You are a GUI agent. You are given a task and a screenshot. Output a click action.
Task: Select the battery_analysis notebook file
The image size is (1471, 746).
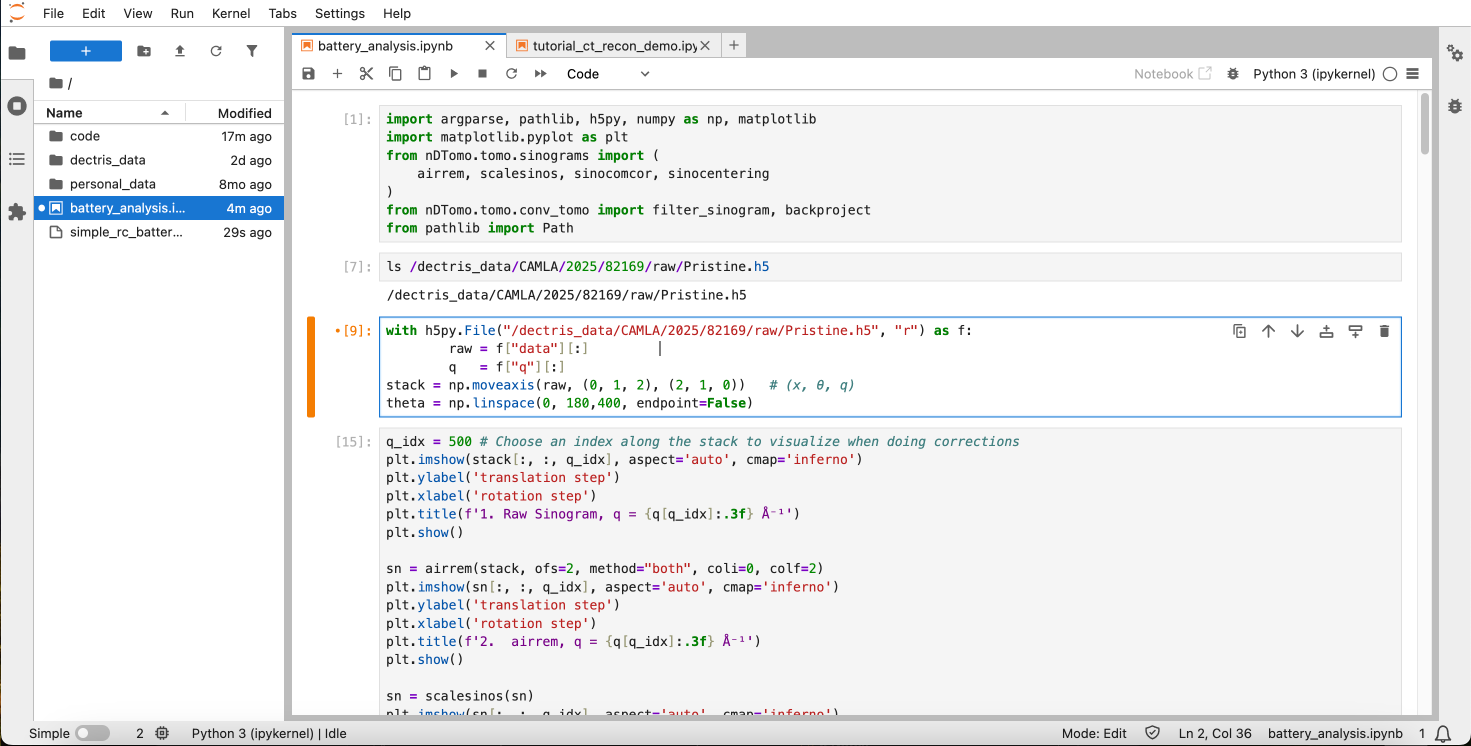[x=159, y=208]
